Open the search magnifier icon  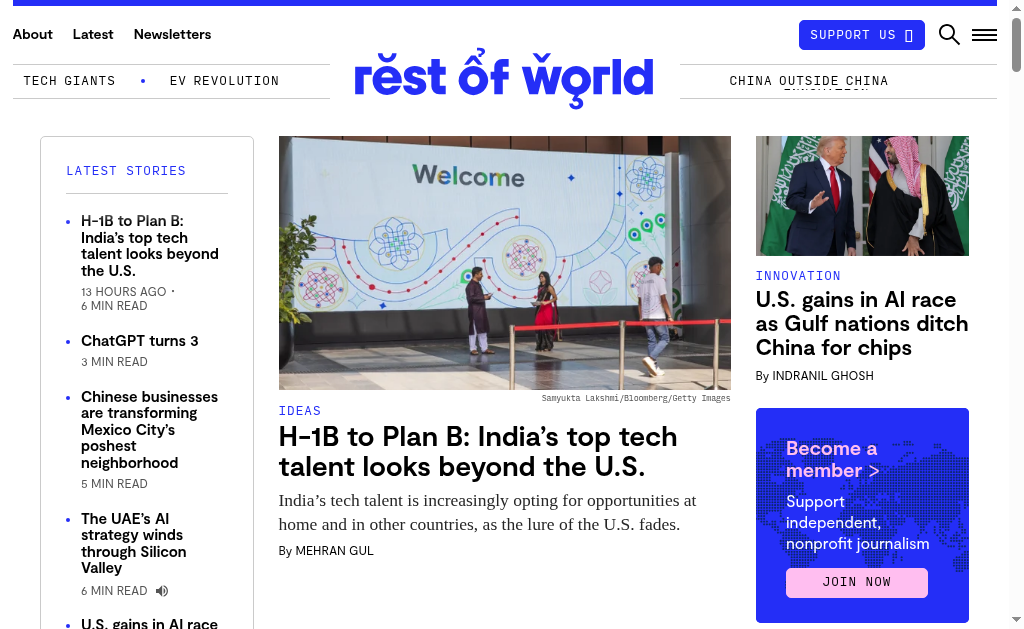point(949,35)
